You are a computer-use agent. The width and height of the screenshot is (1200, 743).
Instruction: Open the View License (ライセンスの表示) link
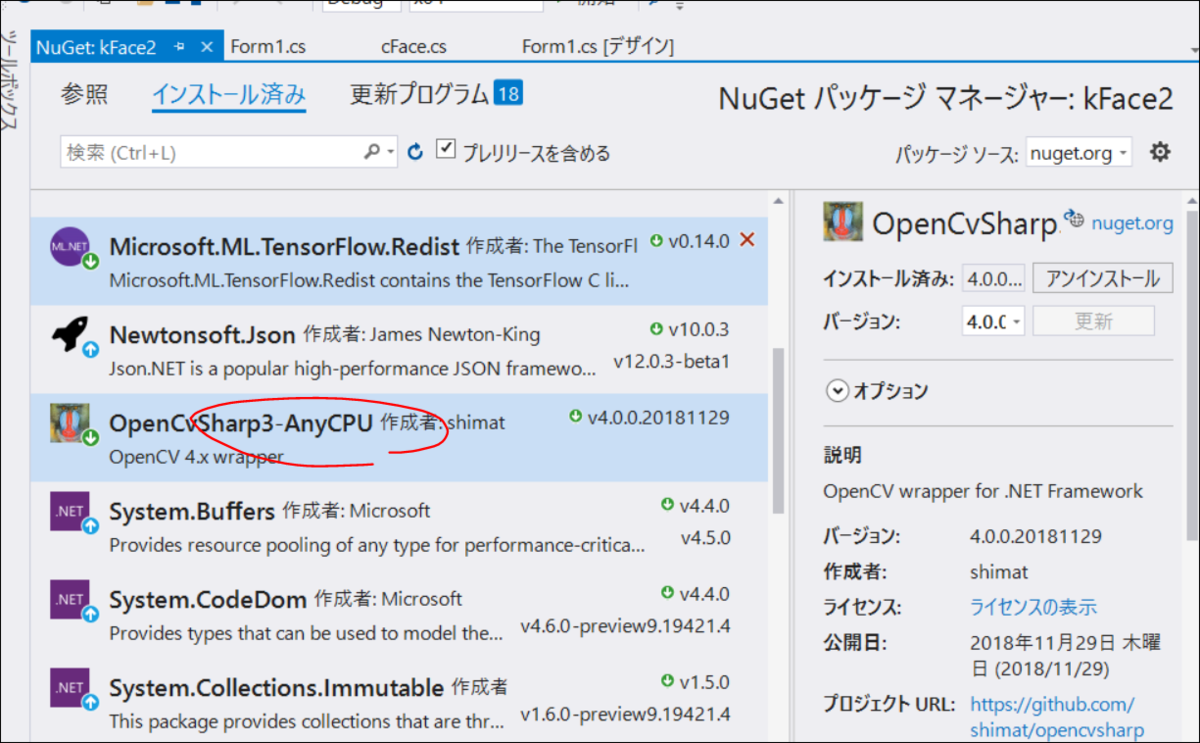[1033, 607]
